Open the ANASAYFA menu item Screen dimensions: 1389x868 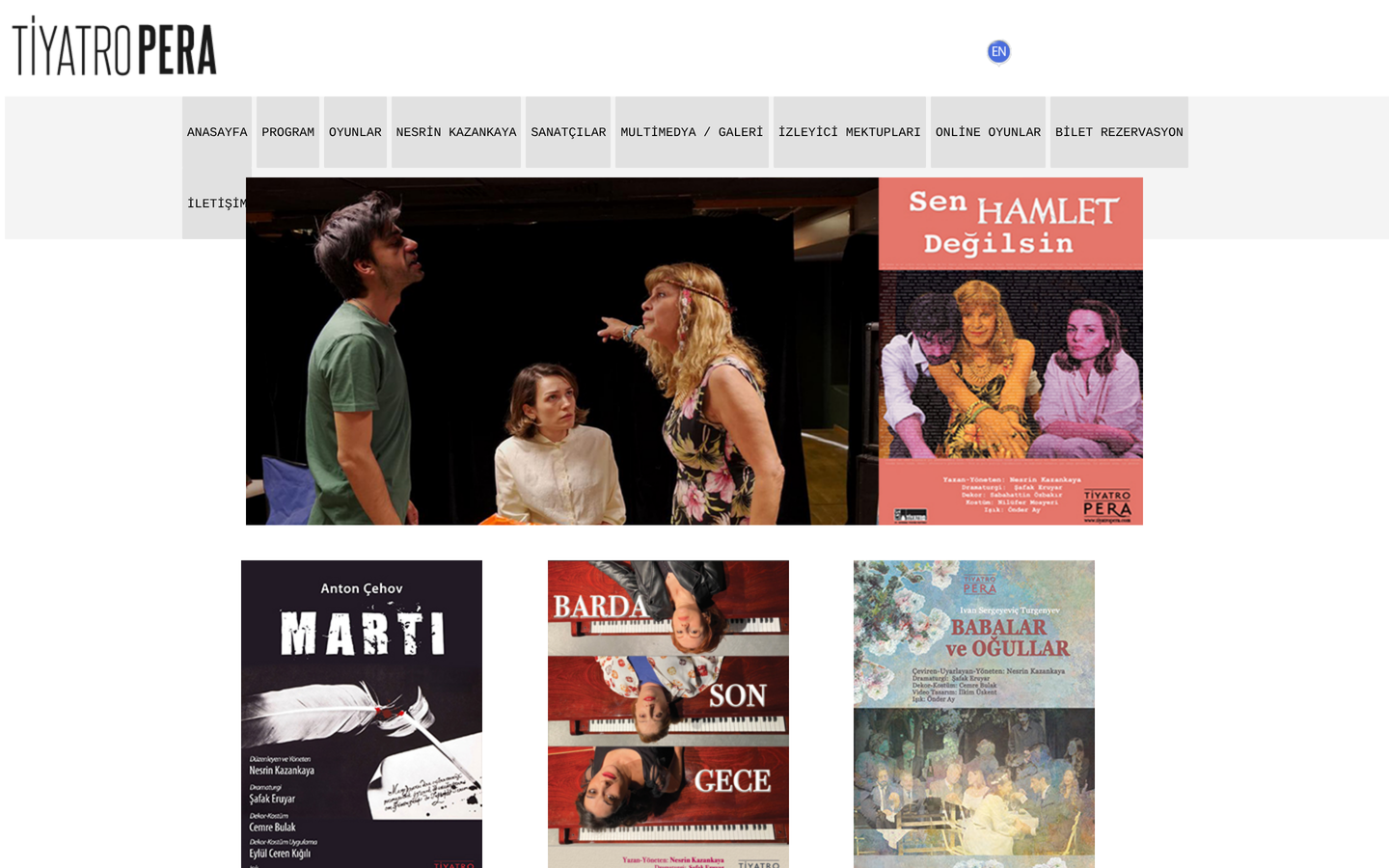pos(217,132)
